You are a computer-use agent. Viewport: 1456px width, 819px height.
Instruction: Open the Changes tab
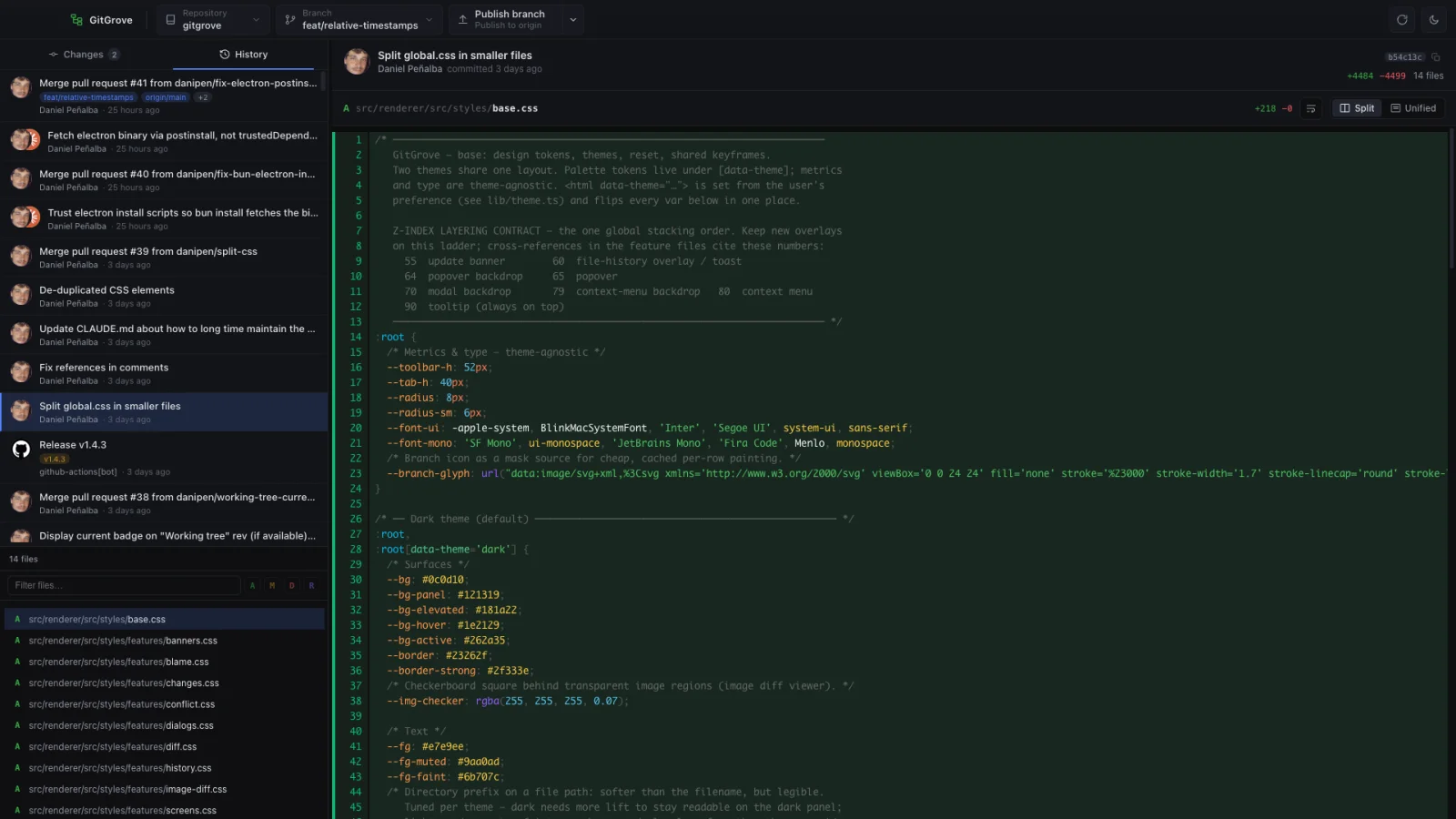coord(84,55)
